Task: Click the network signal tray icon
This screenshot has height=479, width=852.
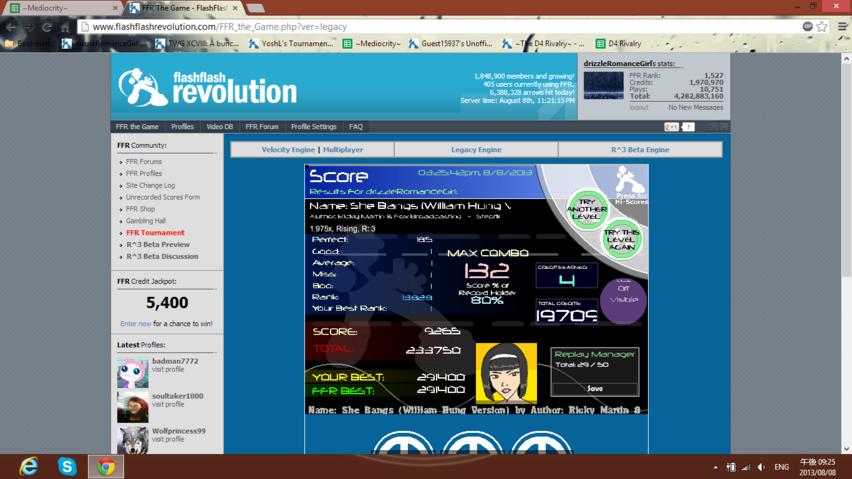Action: click(746, 467)
